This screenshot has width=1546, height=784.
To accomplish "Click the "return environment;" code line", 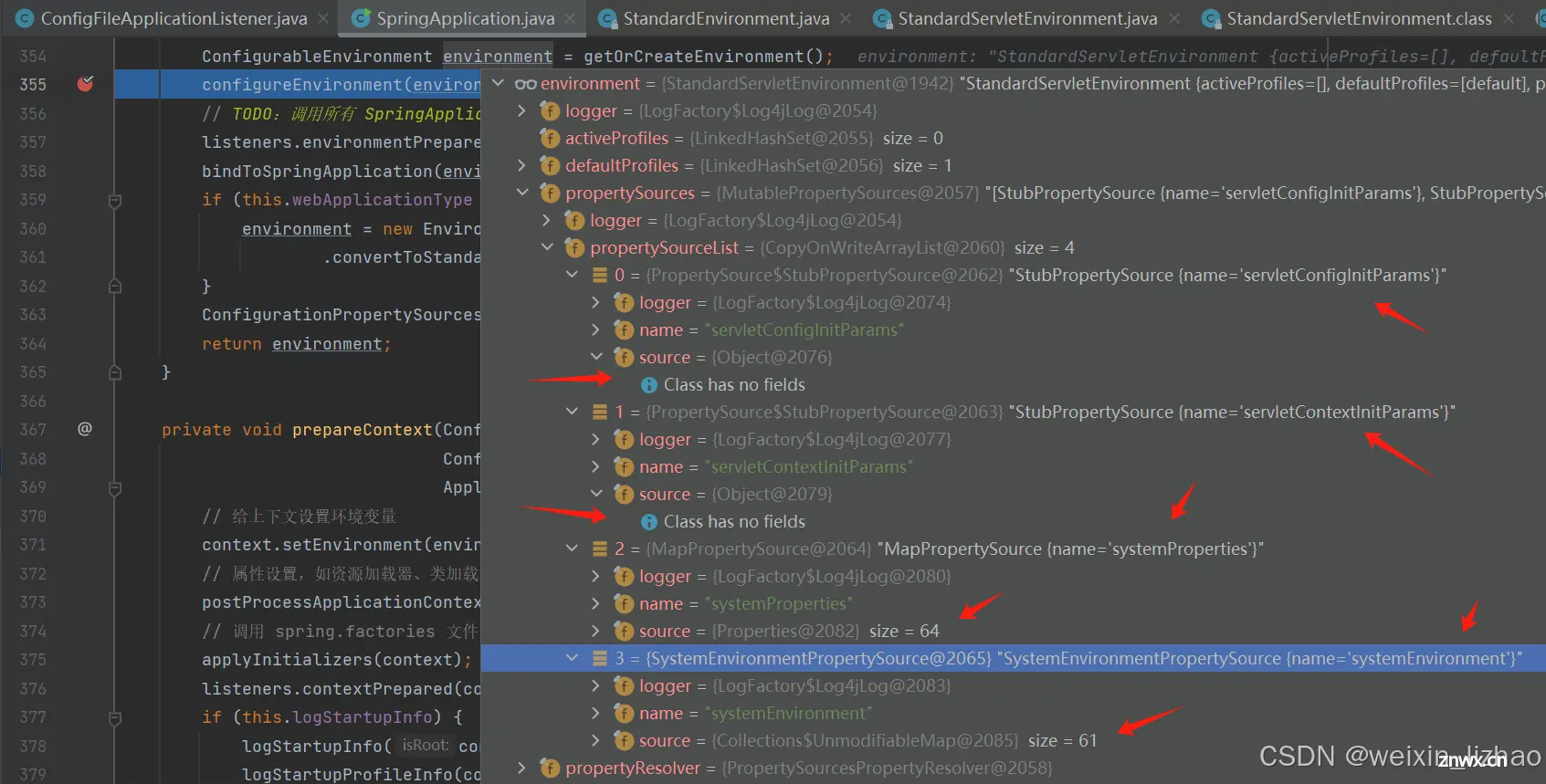I will (x=297, y=344).
